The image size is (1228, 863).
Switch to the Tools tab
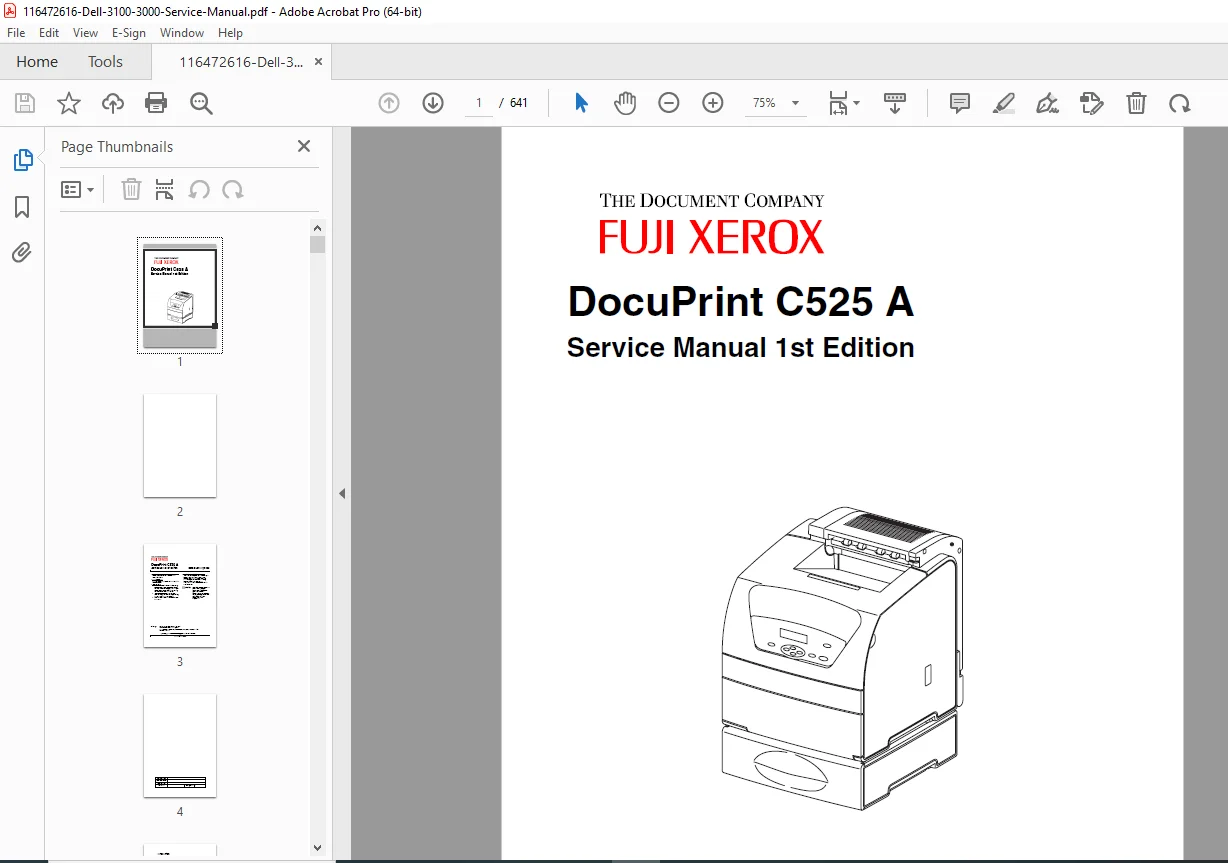105,62
